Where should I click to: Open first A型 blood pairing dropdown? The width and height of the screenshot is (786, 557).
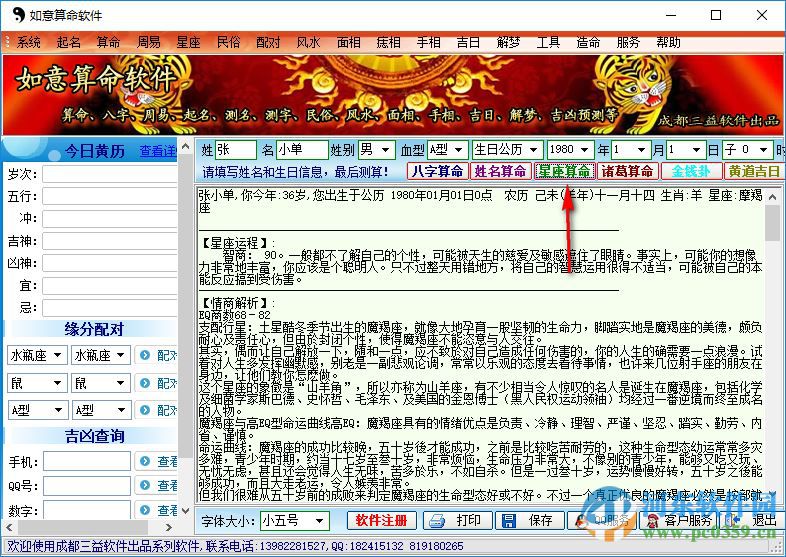pos(37,410)
